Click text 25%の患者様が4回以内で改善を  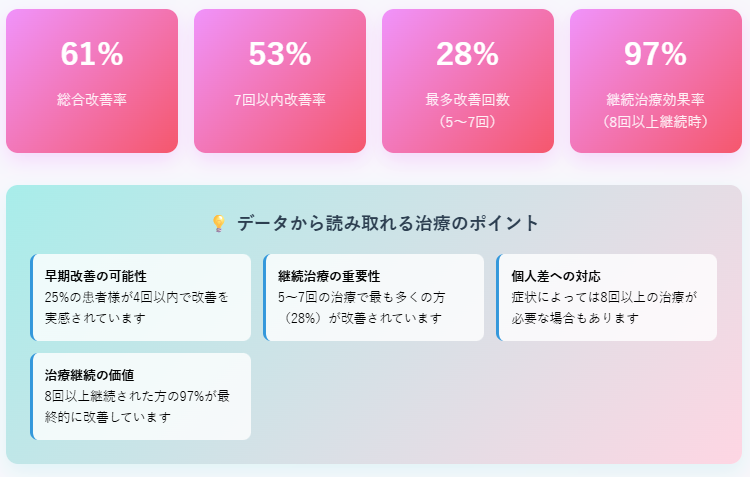[137, 297]
